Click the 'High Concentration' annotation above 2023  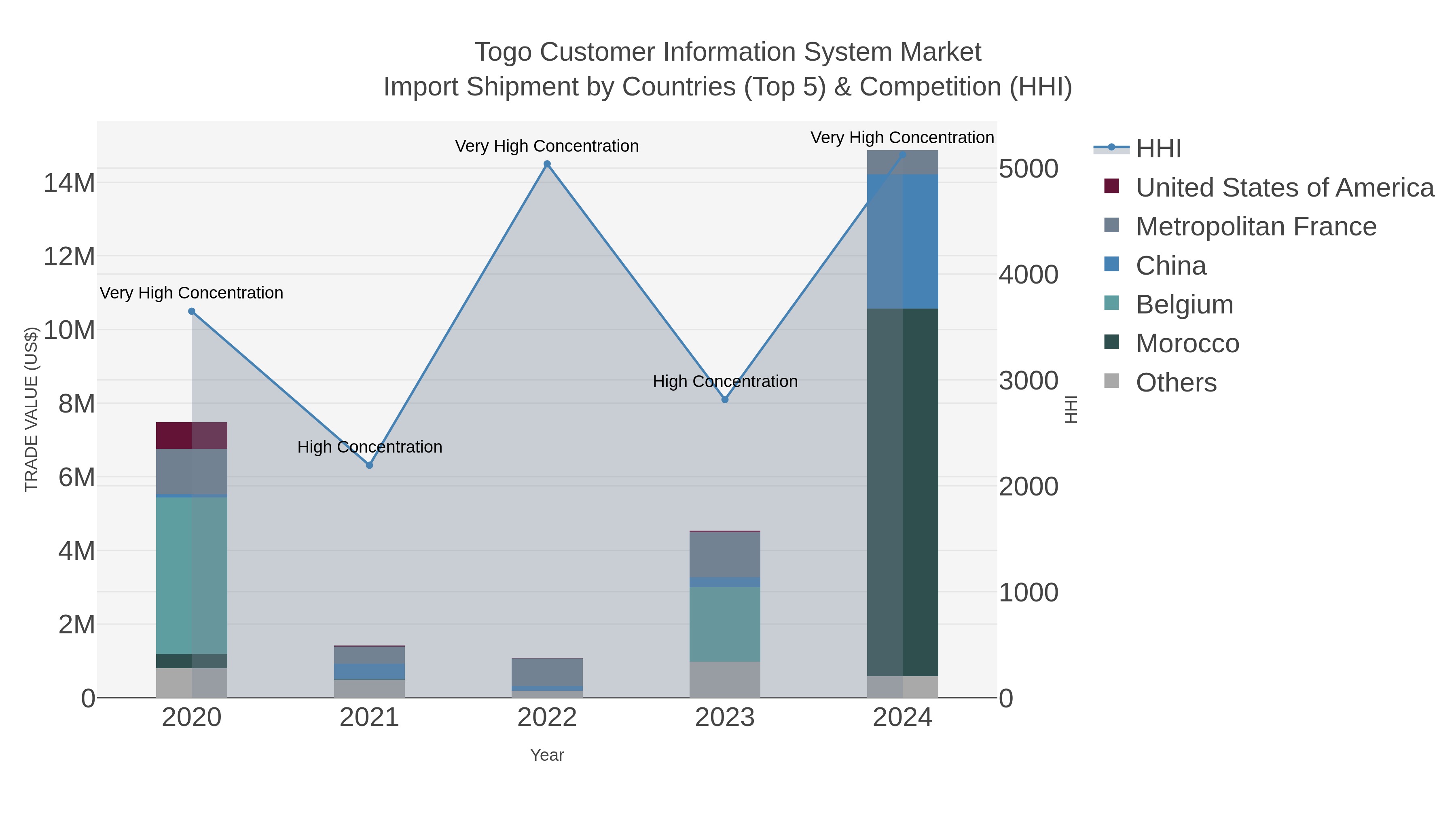tap(725, 381)
